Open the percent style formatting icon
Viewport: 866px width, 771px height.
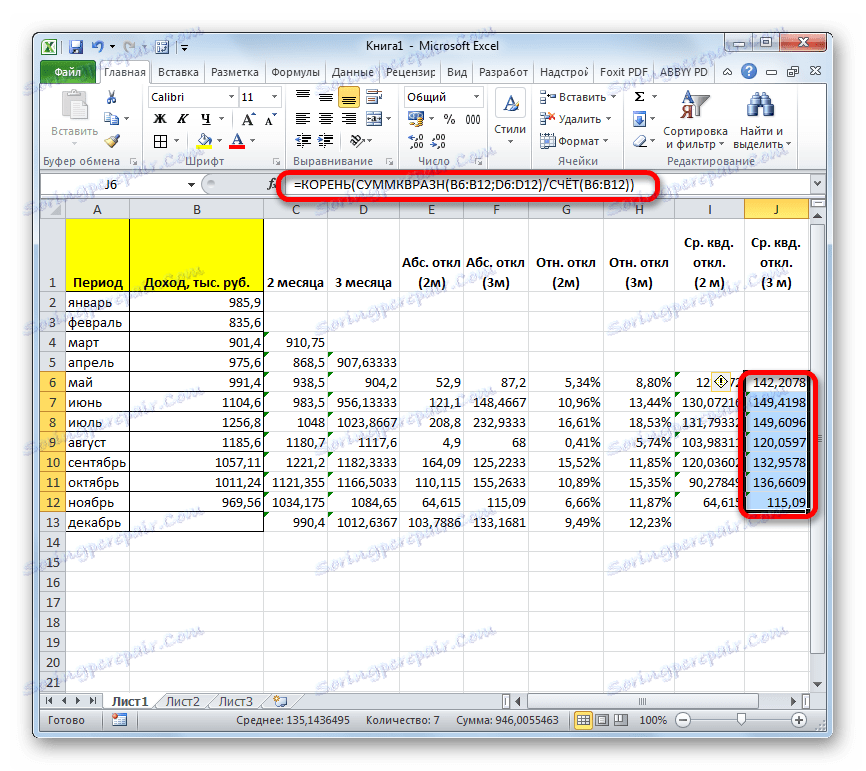pyautogui.click(x=448, y=118)
